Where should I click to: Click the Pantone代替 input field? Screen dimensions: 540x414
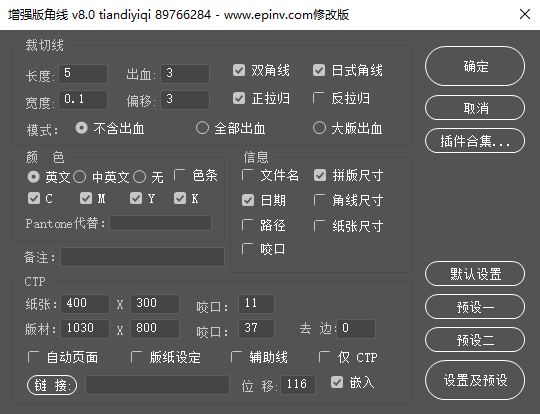pyautogui.click(x=160, y=223)
